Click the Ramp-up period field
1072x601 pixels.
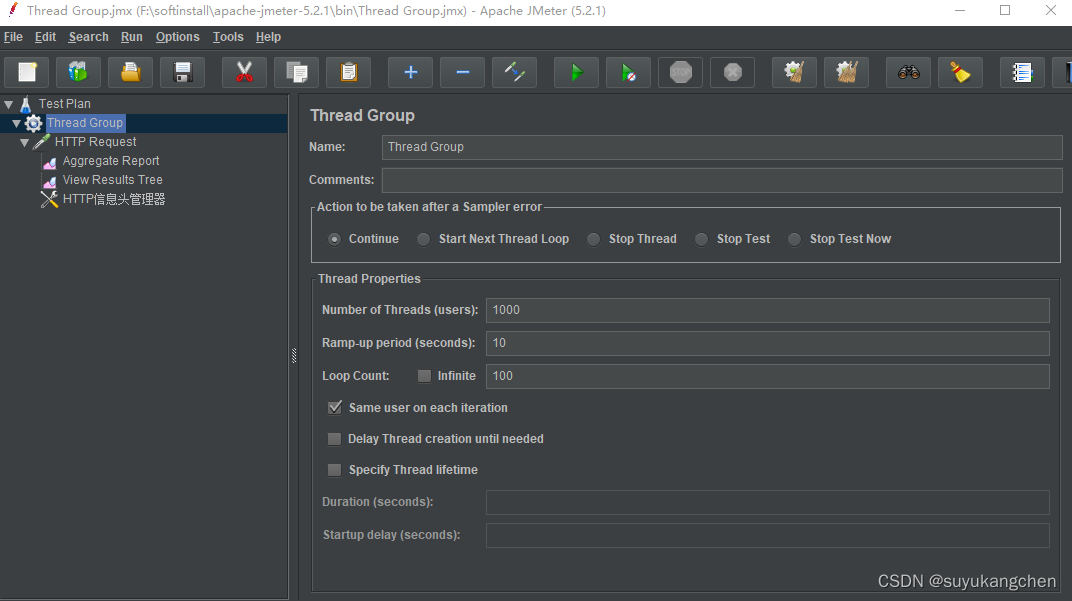768,343
